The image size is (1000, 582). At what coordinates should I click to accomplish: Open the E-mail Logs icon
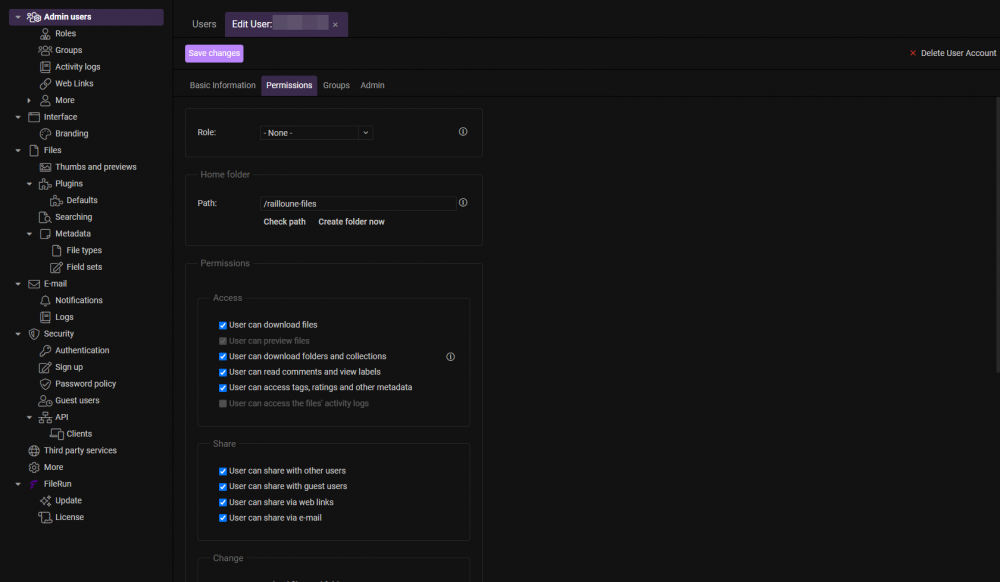[45, 317]
